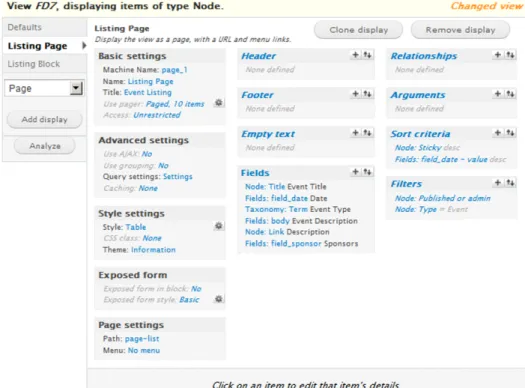Add a new Argument
Screen dimensions: 525x388
498,94
